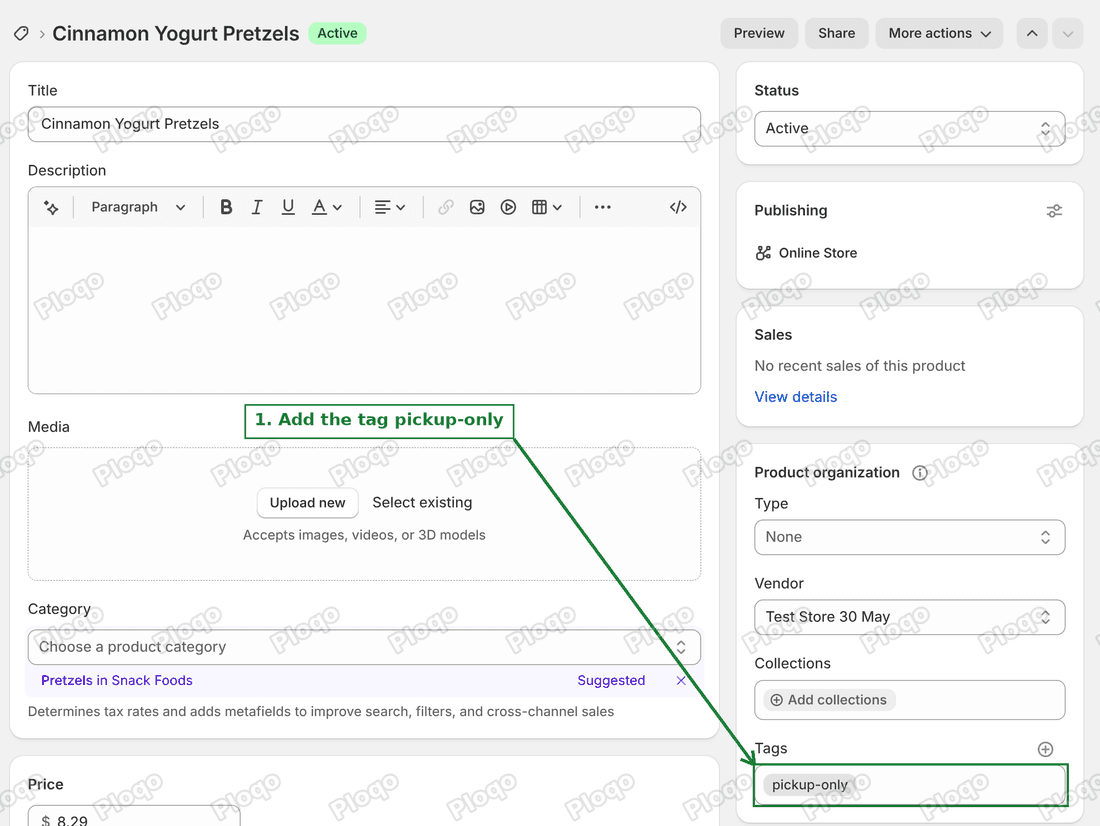Toggle italic formatting in description toolbar
The height and width of the screenshot is (826, 1100).
[257, 207]
